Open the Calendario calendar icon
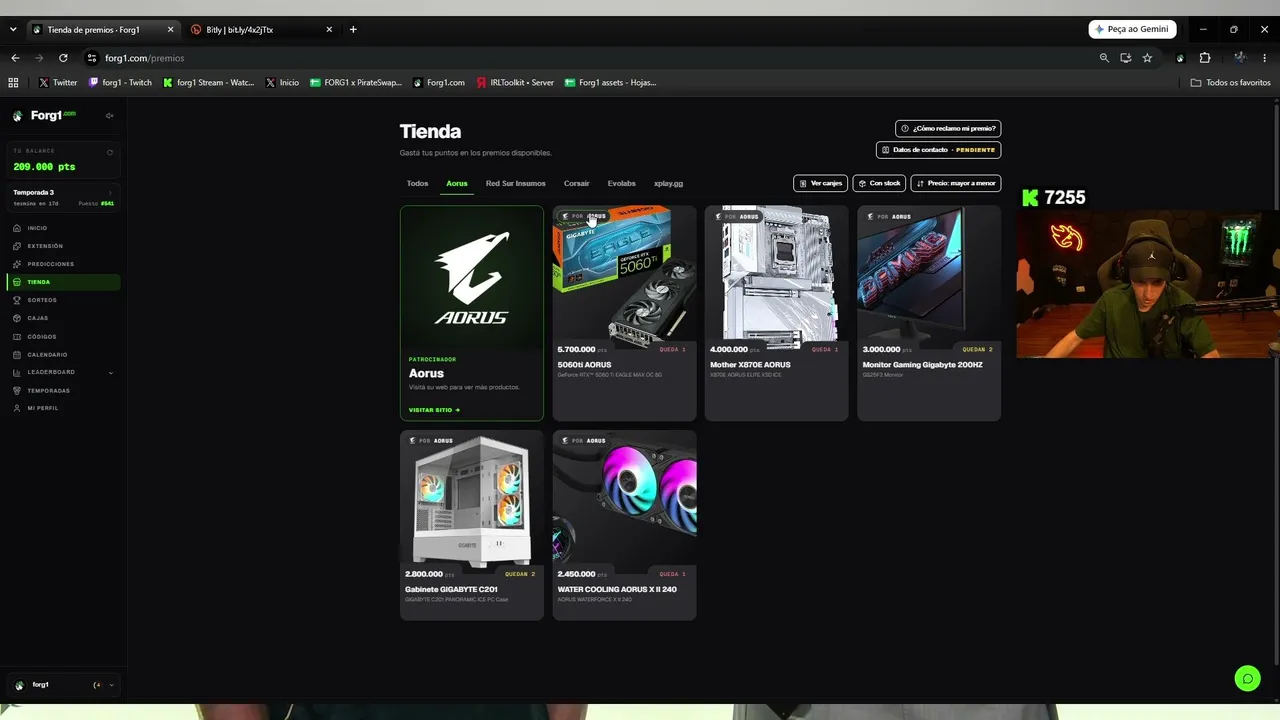This screenshot has width=1280, height=720. click(x=17, y=354)
